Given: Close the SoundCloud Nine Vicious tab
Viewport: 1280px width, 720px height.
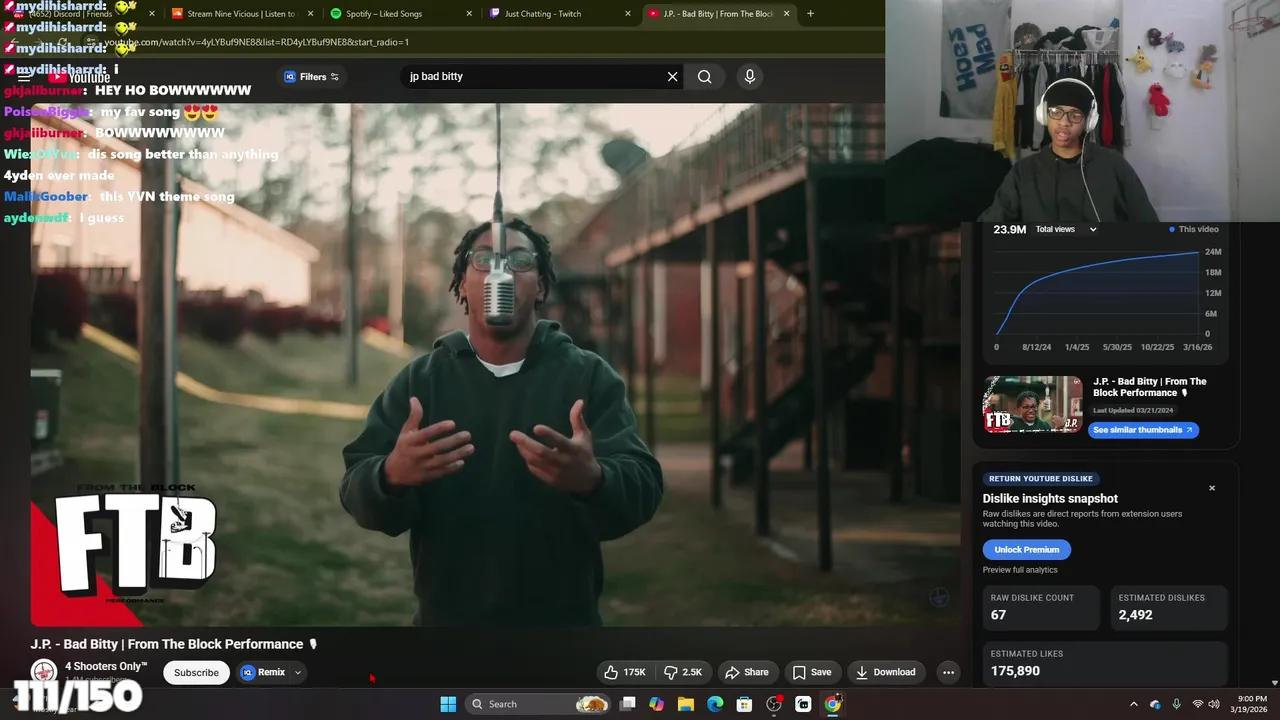Looking at the screenshot, I should pos(311,14).
